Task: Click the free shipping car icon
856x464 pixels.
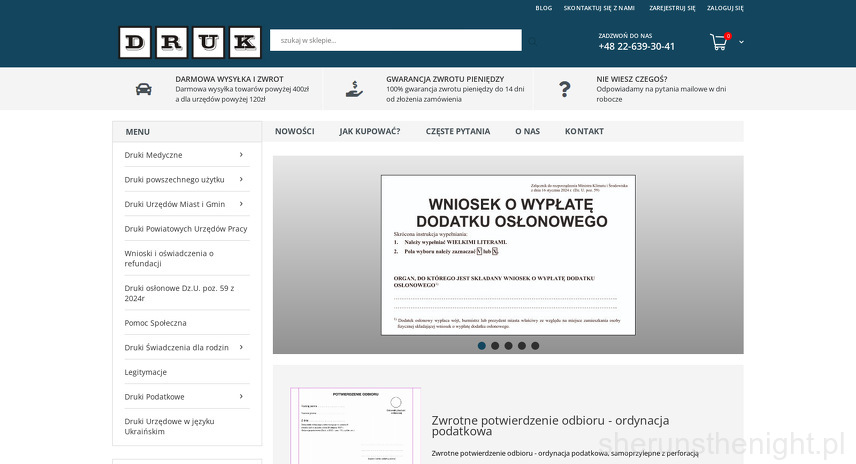Action: point(144,89)
